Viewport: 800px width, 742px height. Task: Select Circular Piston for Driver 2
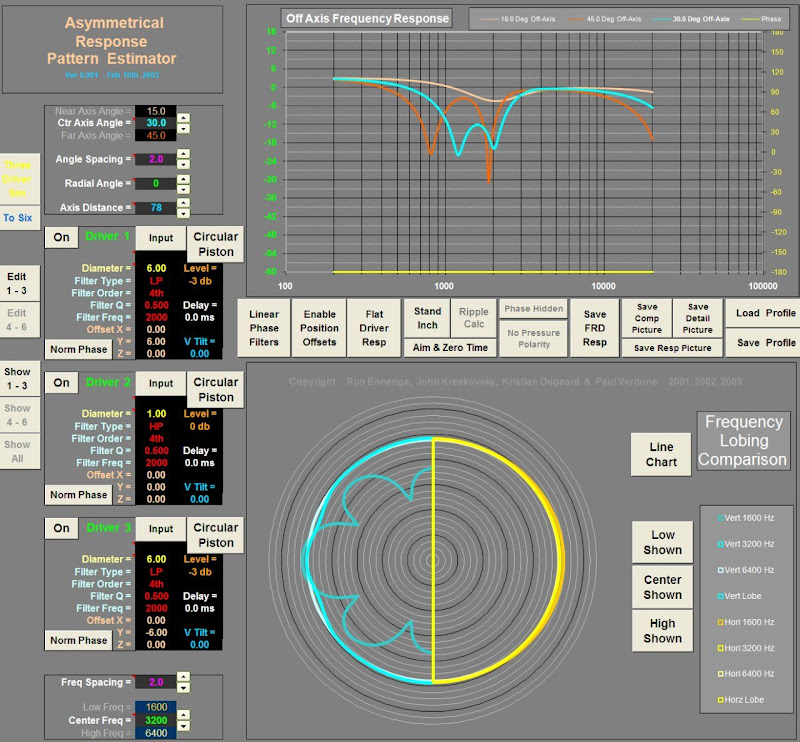click(215, 390)
